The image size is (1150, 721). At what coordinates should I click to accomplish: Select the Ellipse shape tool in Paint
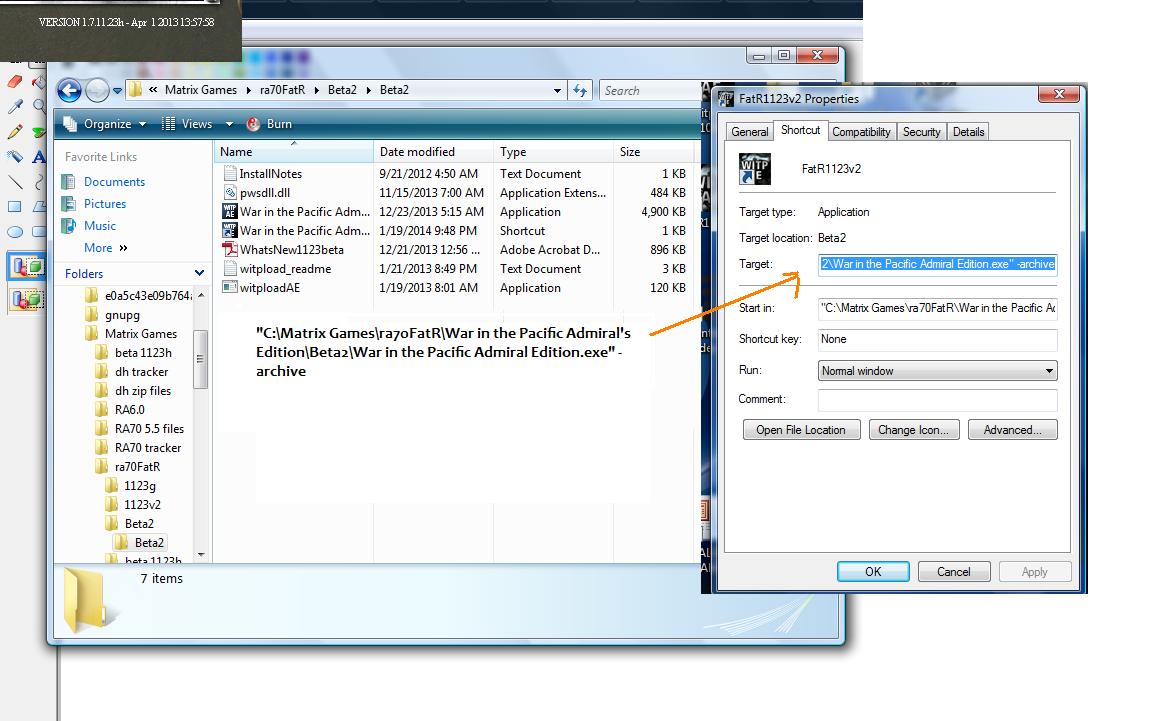(x=14, y=232)
